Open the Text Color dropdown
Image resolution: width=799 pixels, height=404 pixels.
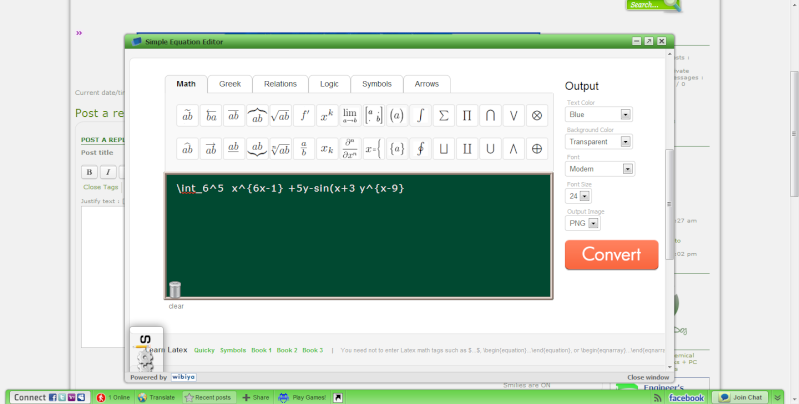point(599,115)
